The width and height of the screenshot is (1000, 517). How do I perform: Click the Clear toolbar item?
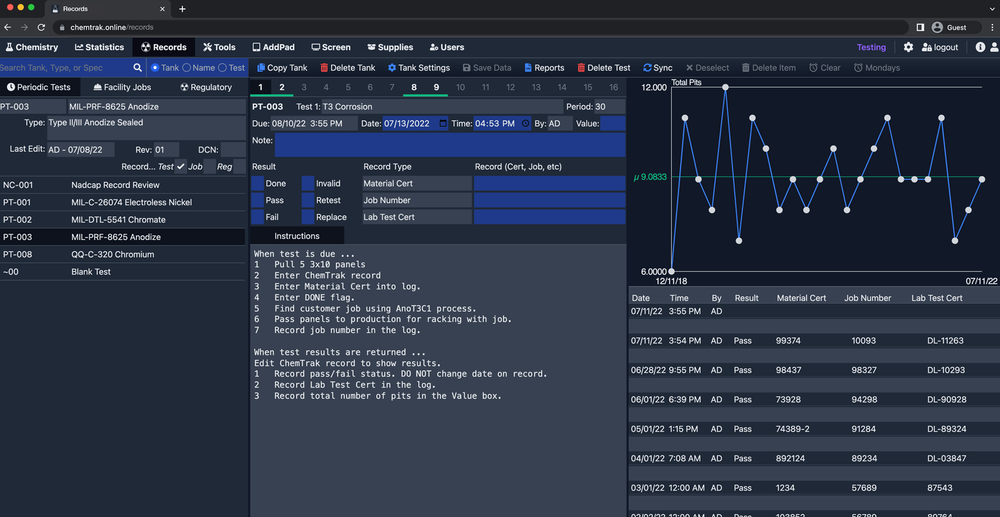point(825,68)
